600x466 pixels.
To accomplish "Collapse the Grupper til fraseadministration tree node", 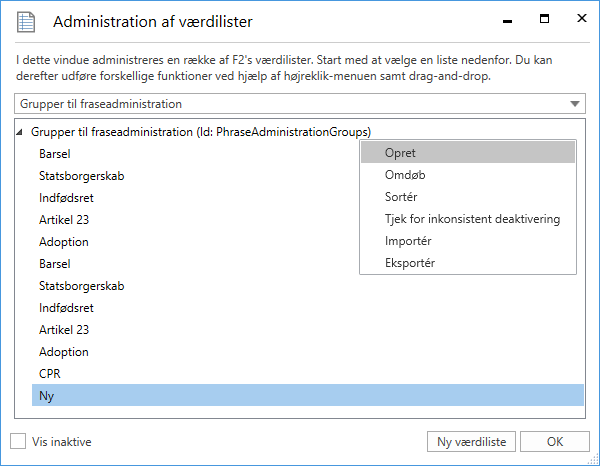I will (22, 132).
